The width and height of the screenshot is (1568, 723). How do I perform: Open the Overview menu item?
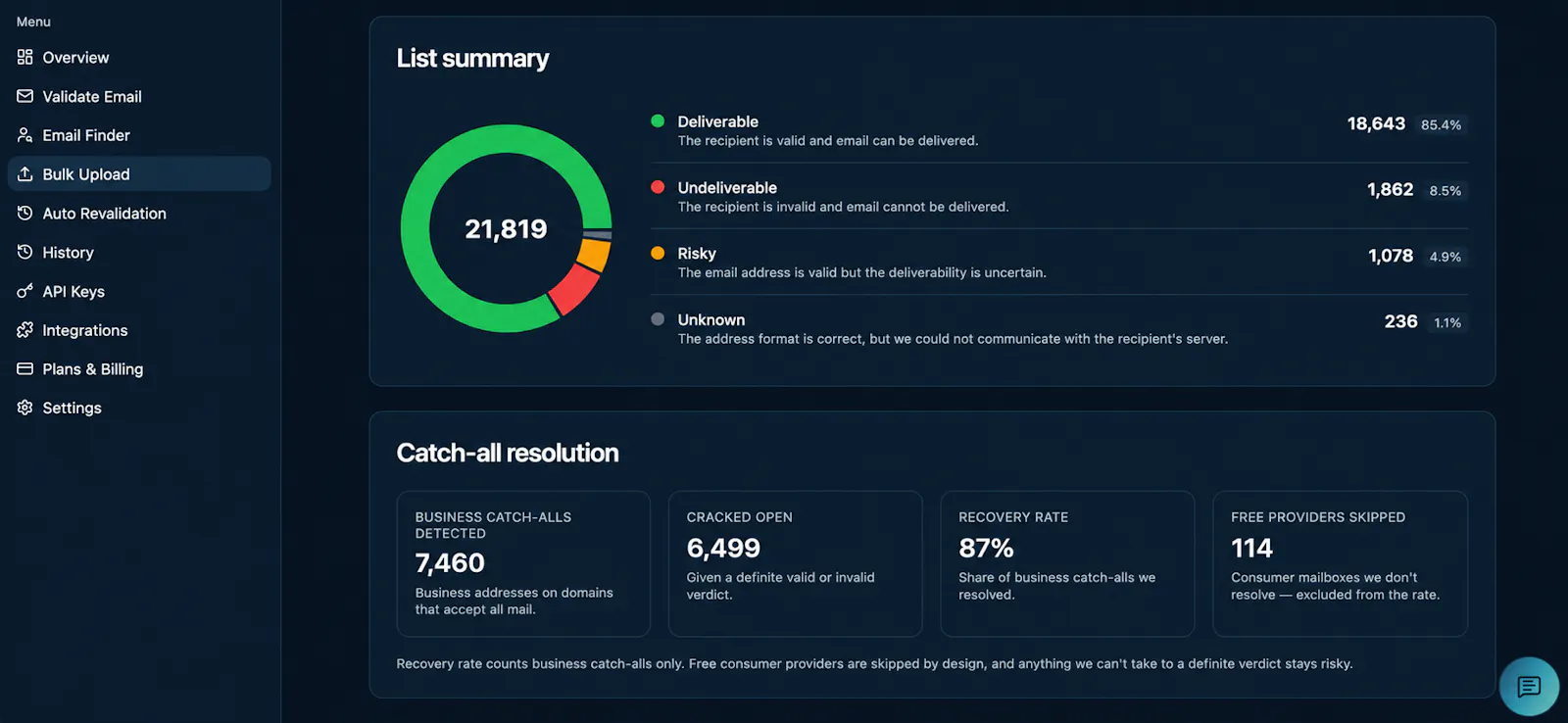click(139, 57)
